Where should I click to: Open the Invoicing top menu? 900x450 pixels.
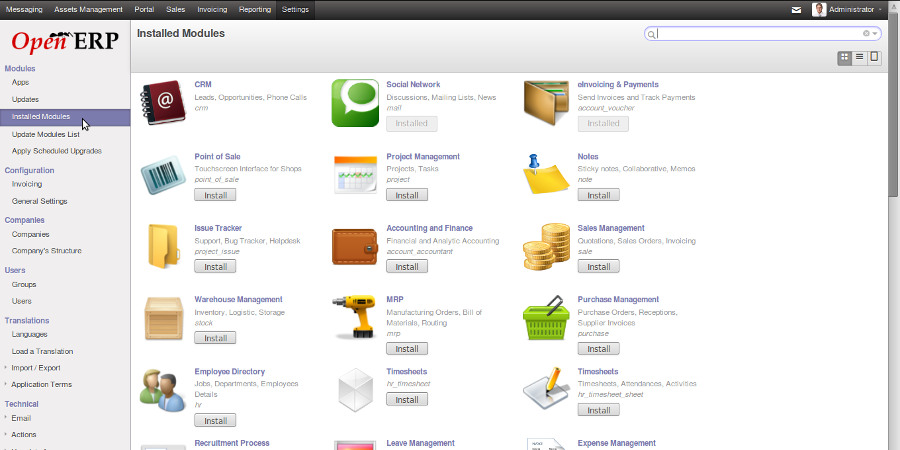tap(212, 10)
